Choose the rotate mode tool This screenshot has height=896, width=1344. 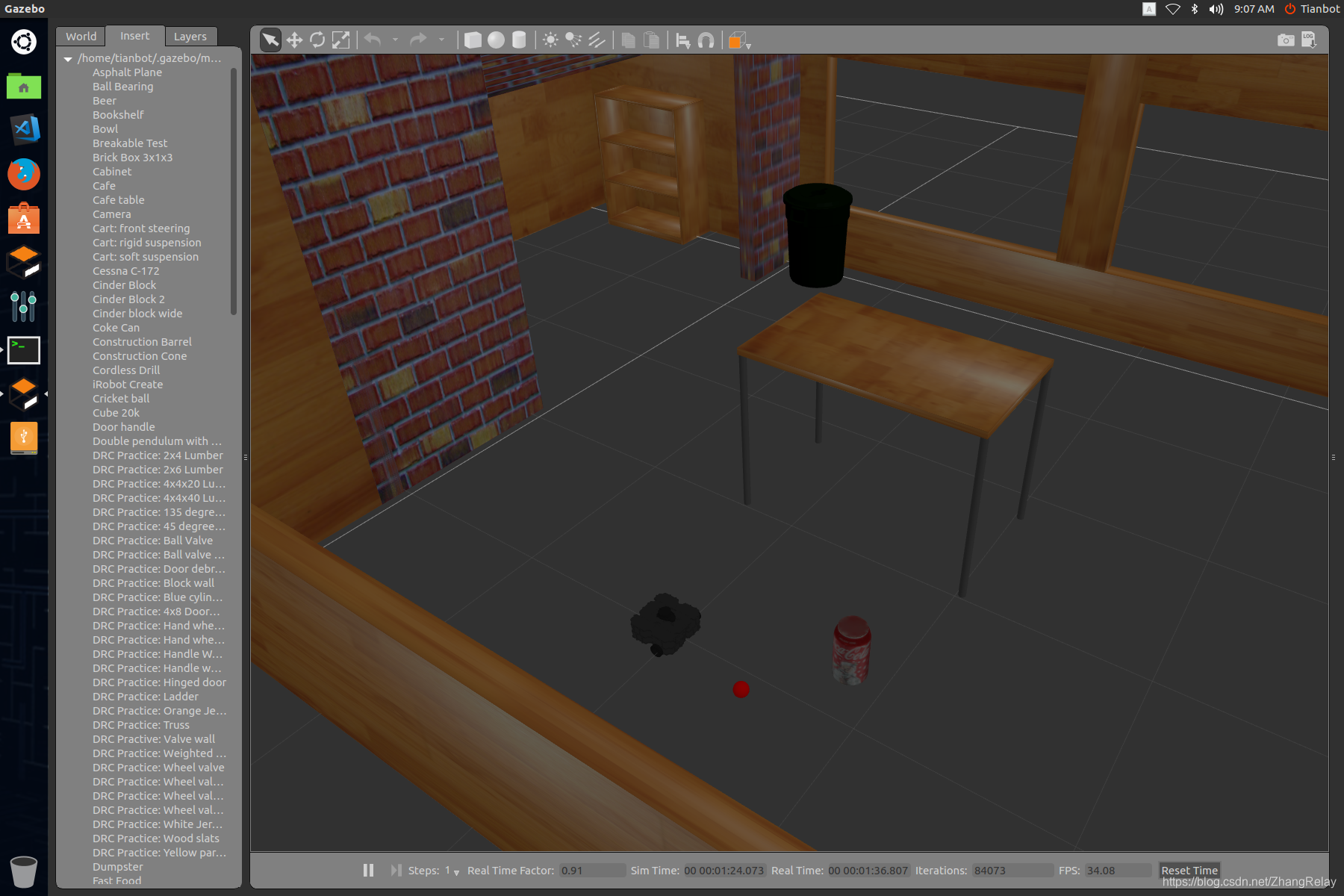point(317,40)
